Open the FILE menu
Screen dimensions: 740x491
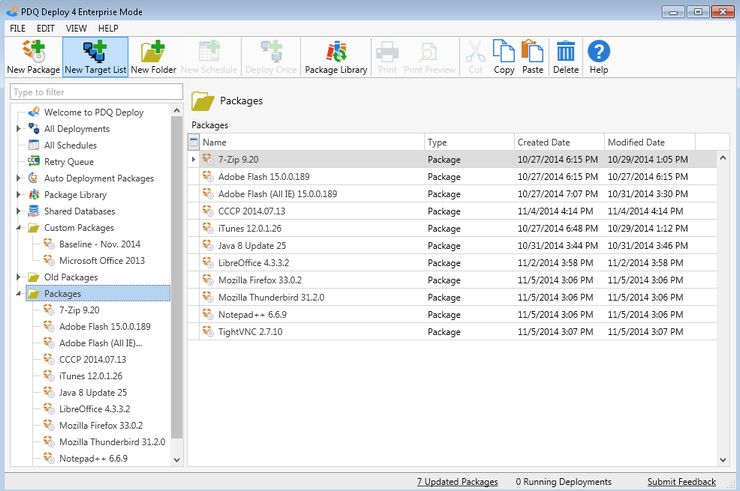click(18, 28)
